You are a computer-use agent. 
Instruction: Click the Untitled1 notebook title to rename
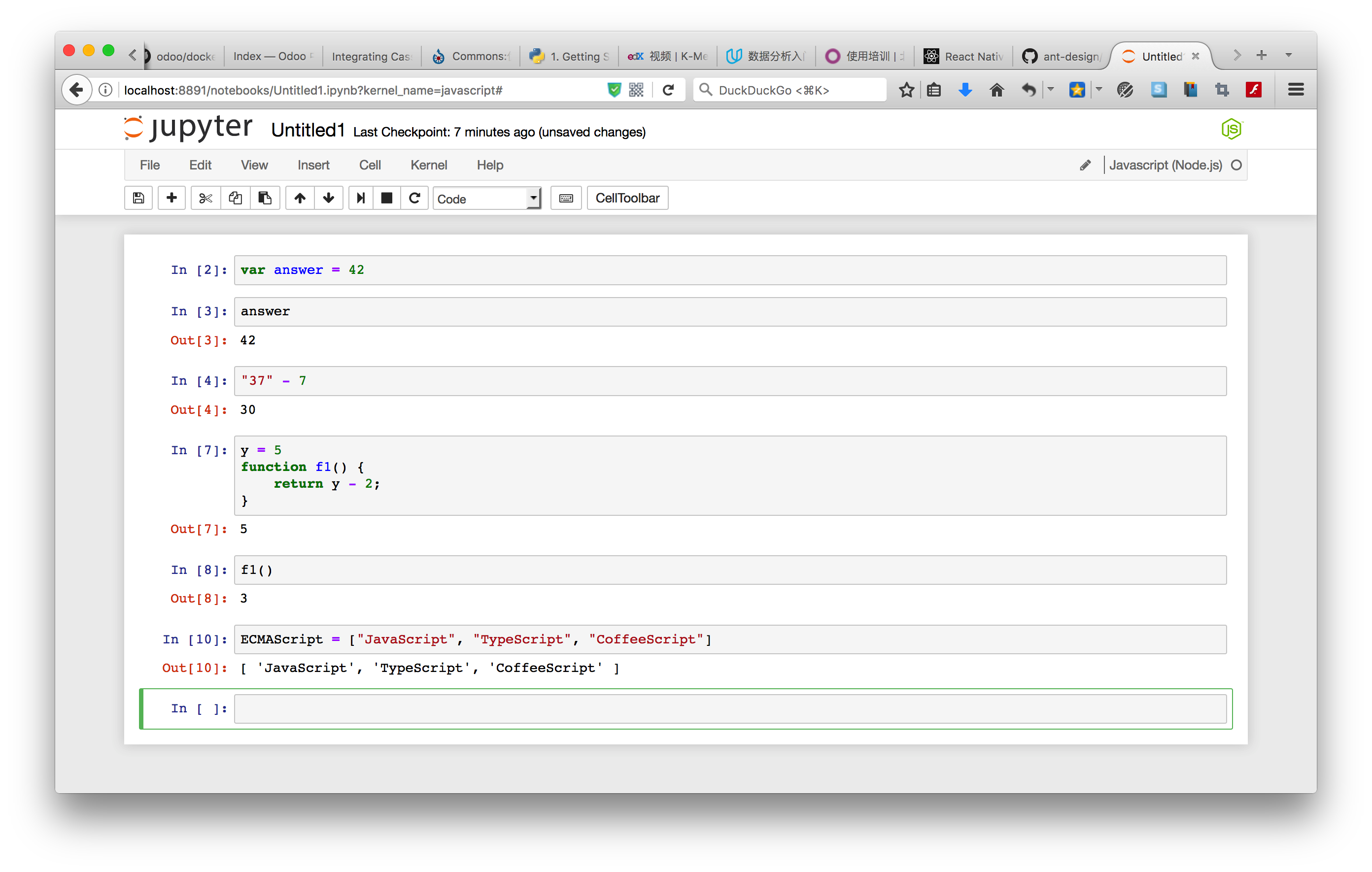tap(308, 131)
